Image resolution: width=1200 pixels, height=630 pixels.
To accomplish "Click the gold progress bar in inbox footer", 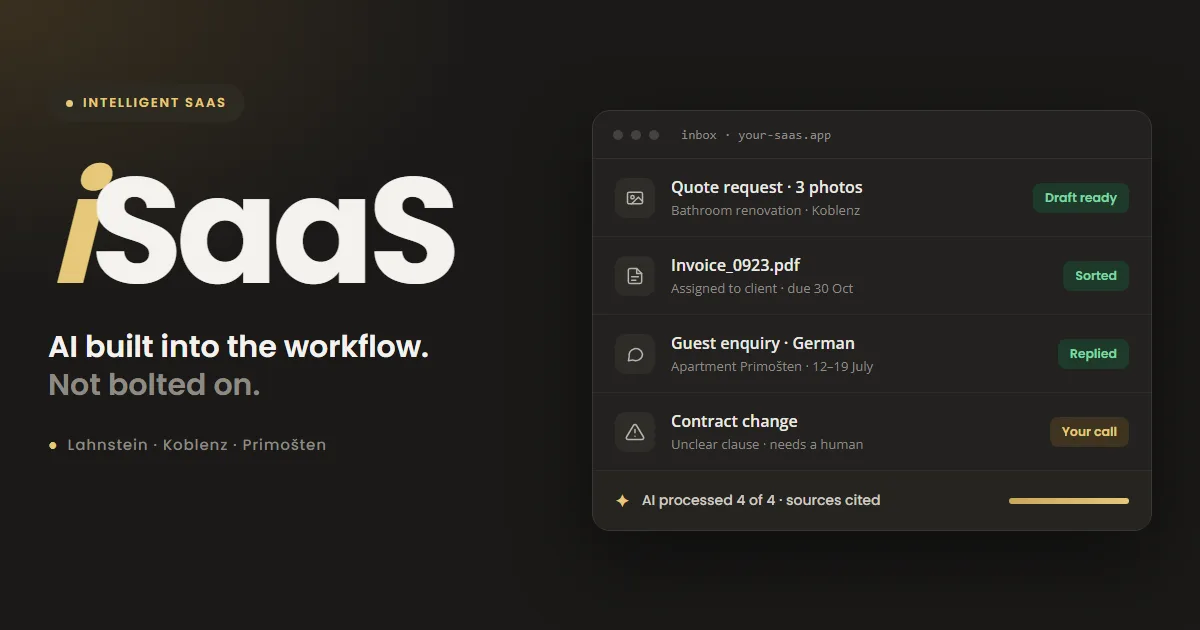I will [x=1069, y=501].
